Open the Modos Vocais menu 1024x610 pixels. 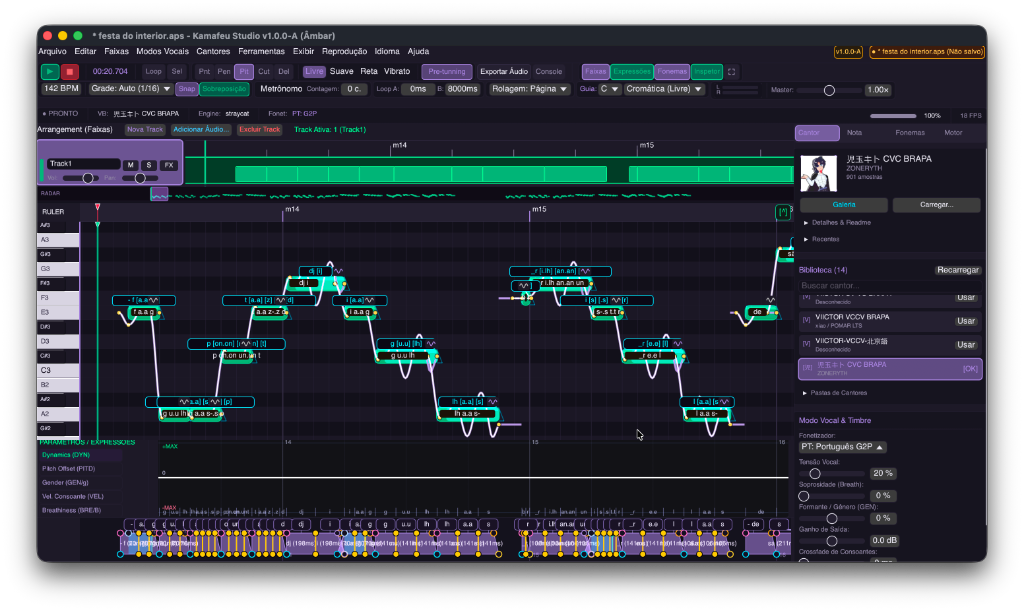(162, 52)
